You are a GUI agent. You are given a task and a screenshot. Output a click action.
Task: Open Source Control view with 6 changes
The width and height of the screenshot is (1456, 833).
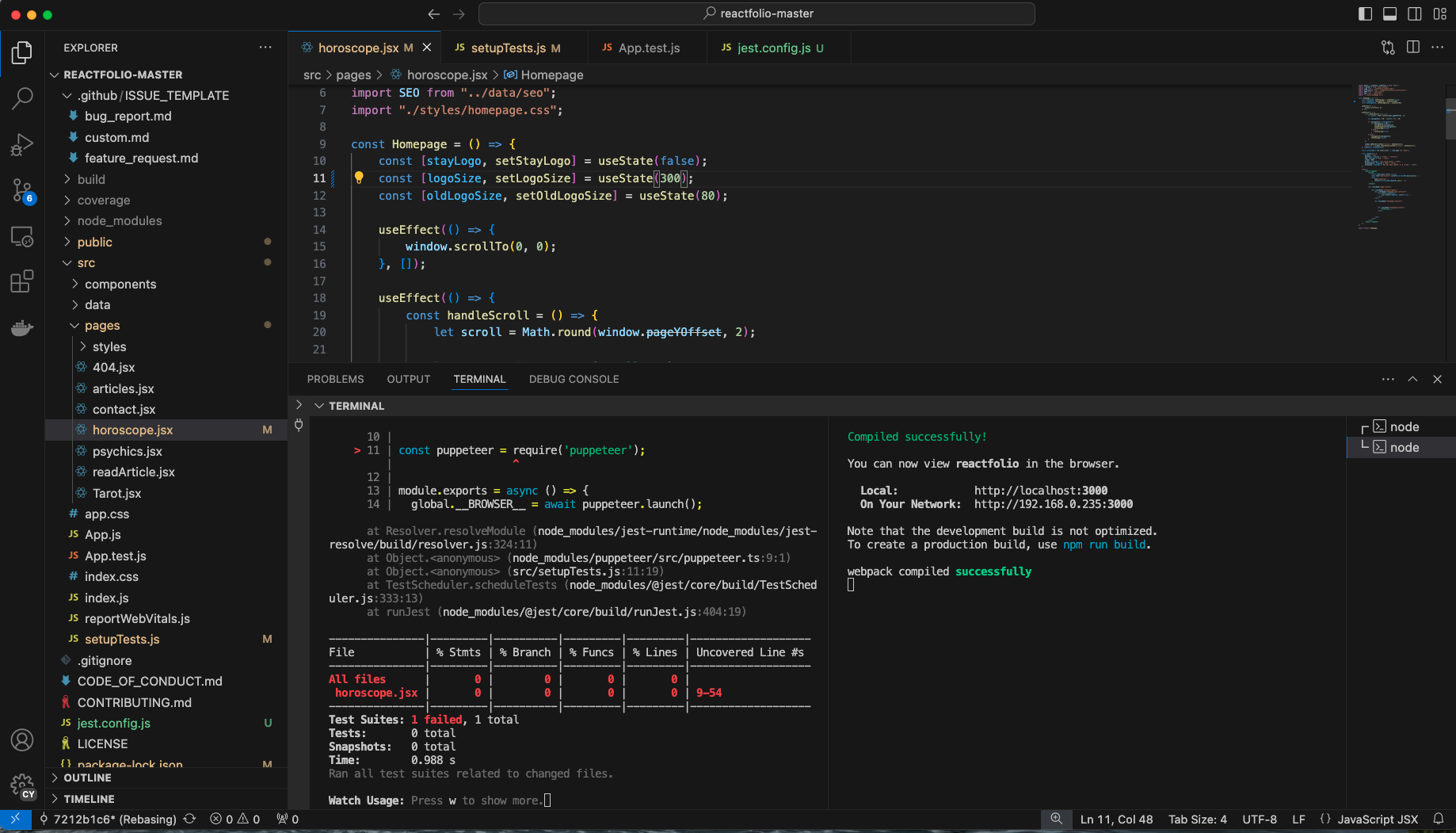coord(22,190)
